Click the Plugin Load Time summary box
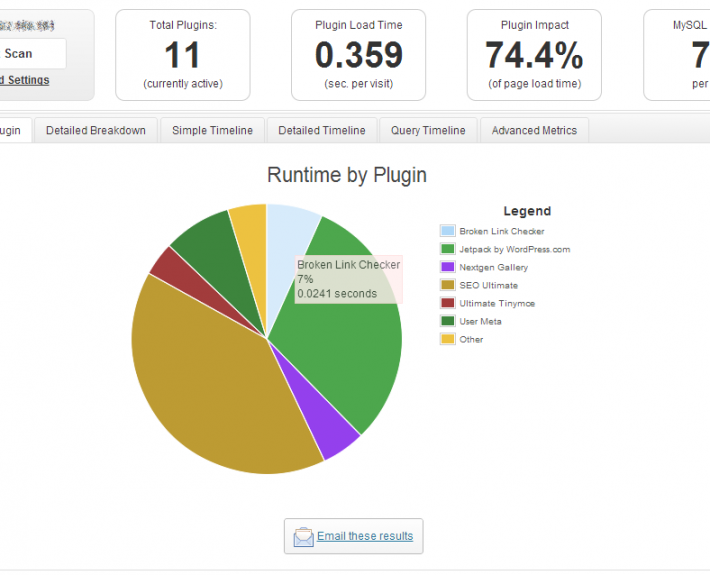This screenshot has height=575, width=710. (358, 55)
